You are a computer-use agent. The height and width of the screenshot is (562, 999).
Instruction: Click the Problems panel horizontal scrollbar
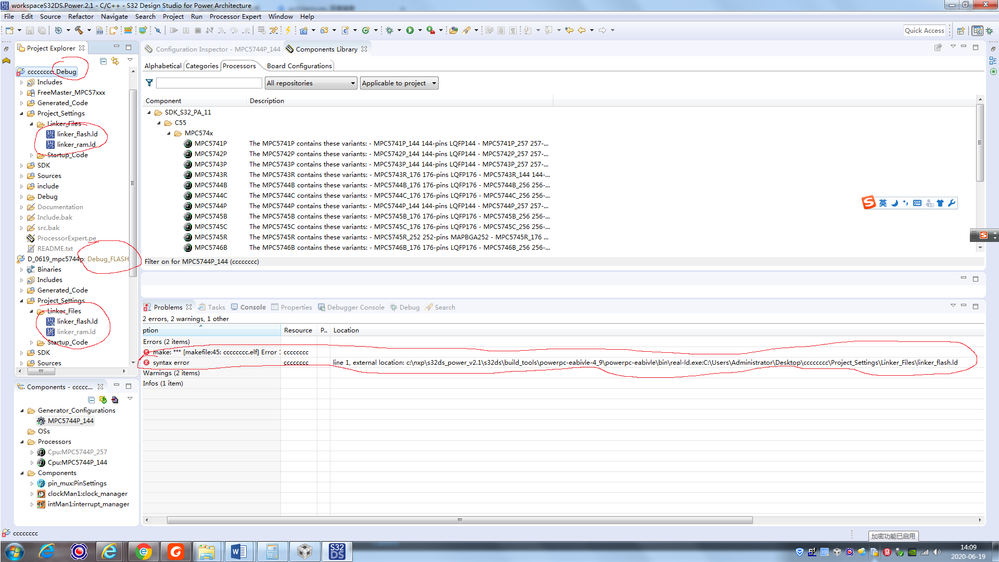459,520
